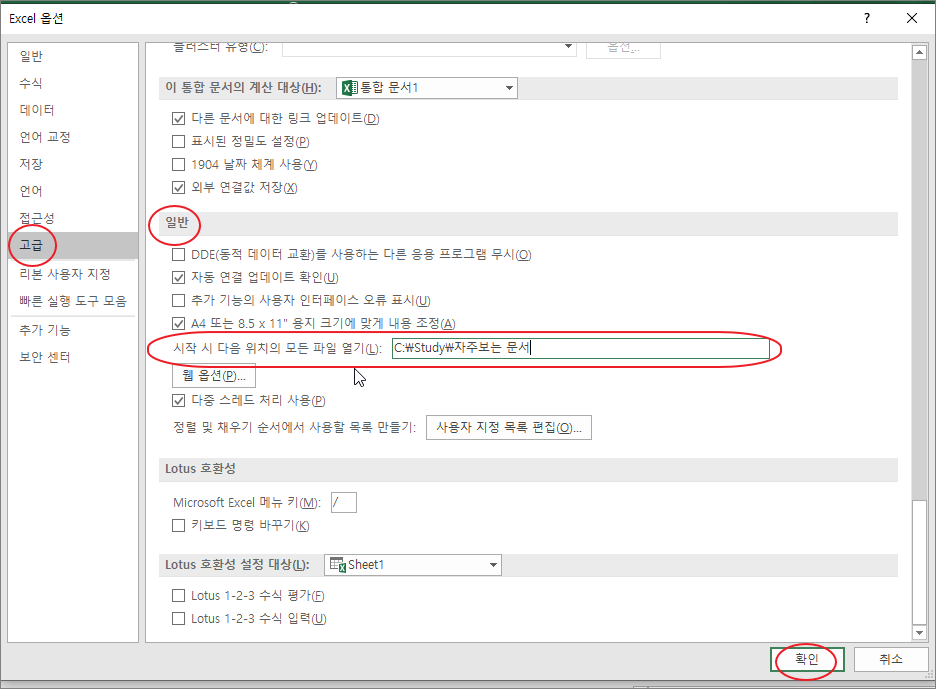Enable DDE 다른 응용 프로그램 무시 checkbox
936x689 pixels.
pos(178,254)
